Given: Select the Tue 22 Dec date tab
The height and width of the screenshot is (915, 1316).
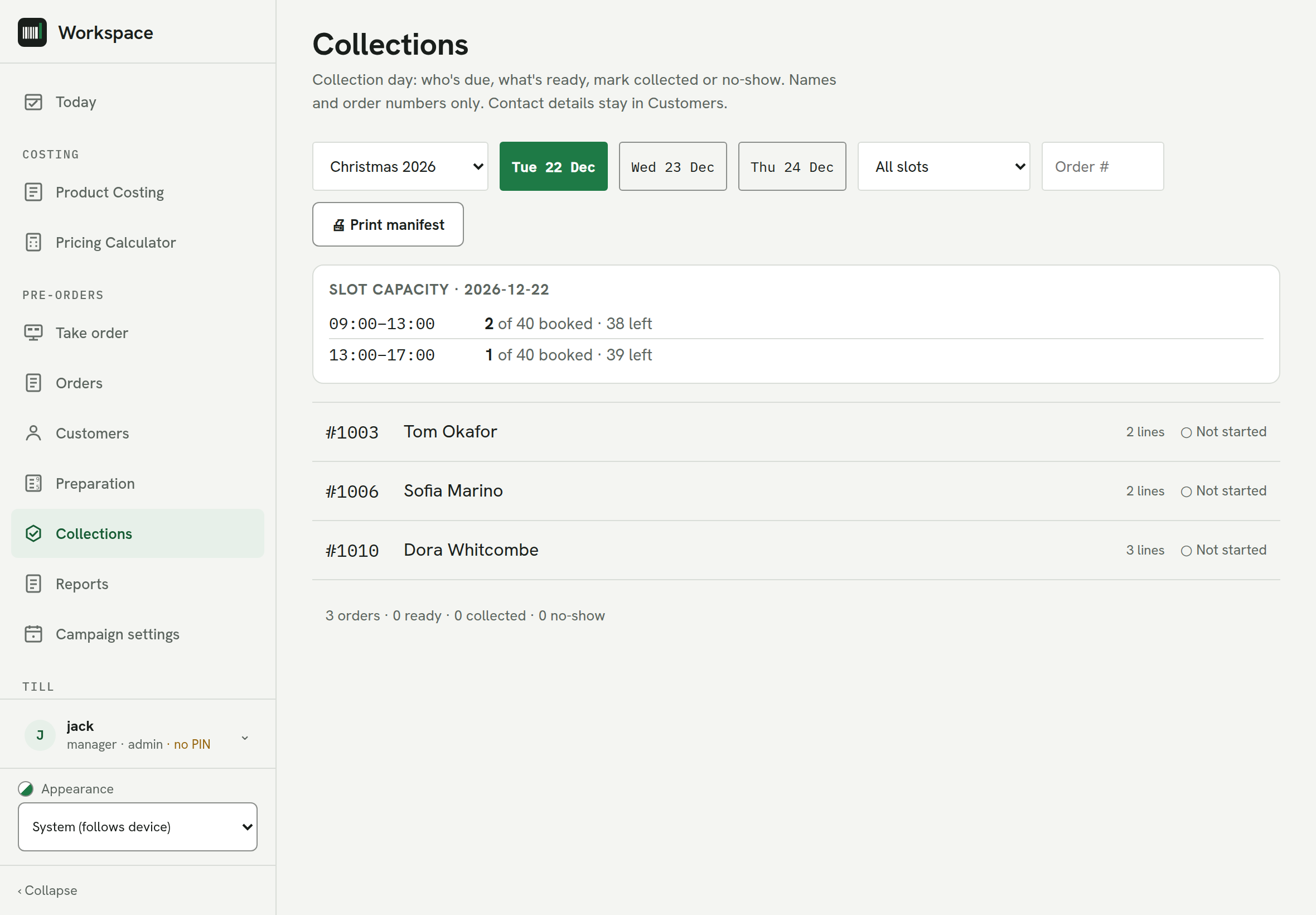Looking at the screenshot, I should 553,166.
